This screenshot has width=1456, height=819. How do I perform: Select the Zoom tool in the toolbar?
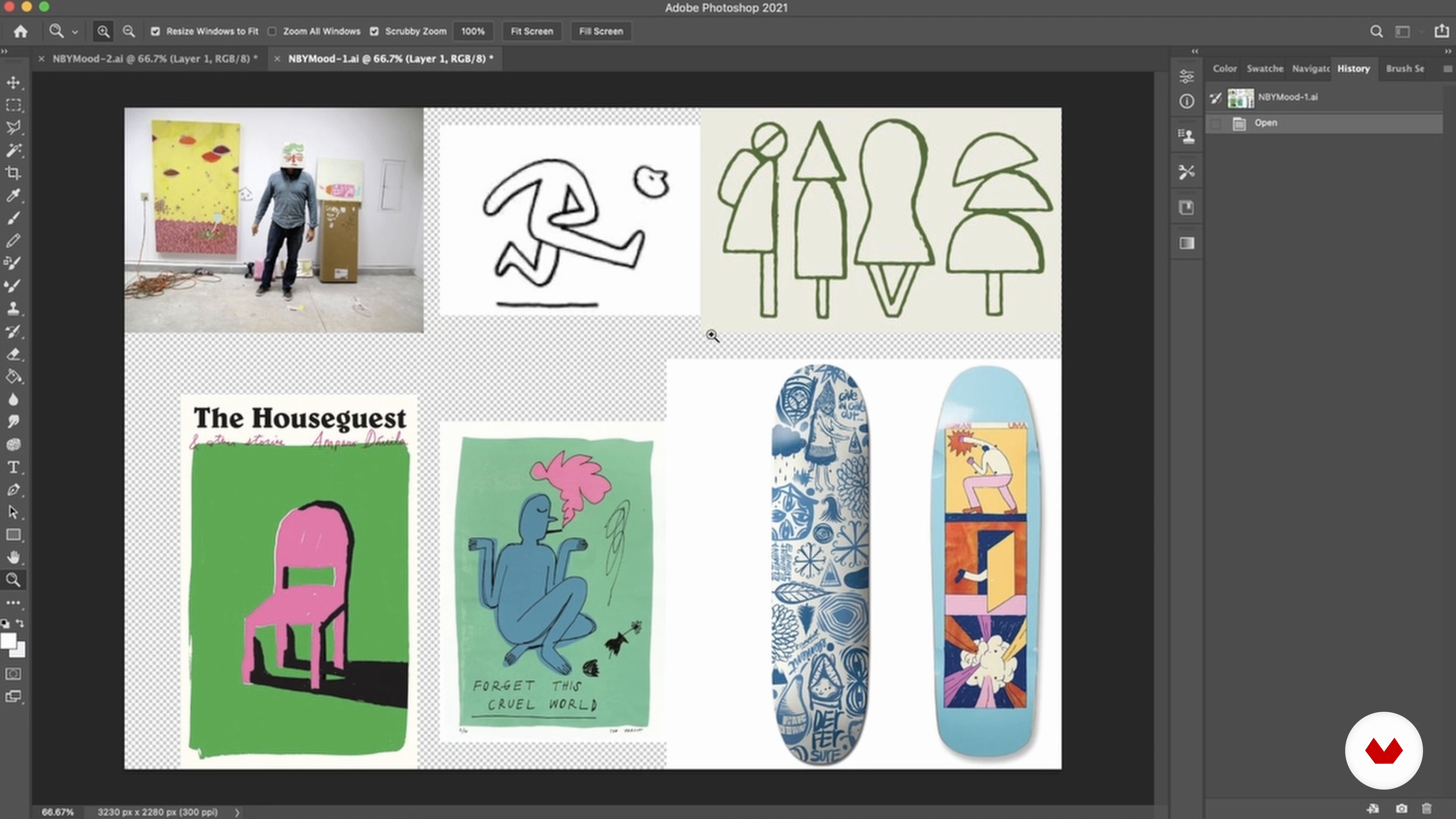(x=14, y=580)
